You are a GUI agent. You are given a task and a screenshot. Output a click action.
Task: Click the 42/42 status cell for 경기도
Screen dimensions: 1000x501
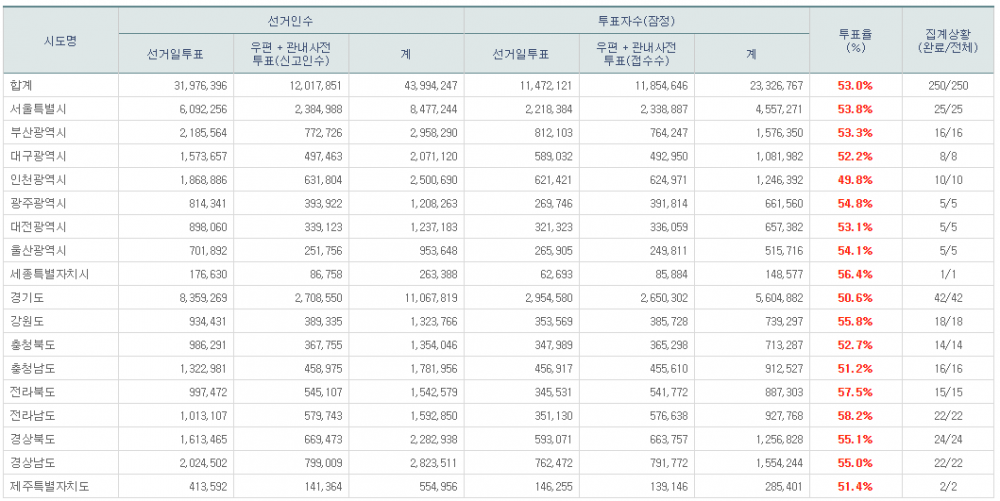(x=950, y=297)
